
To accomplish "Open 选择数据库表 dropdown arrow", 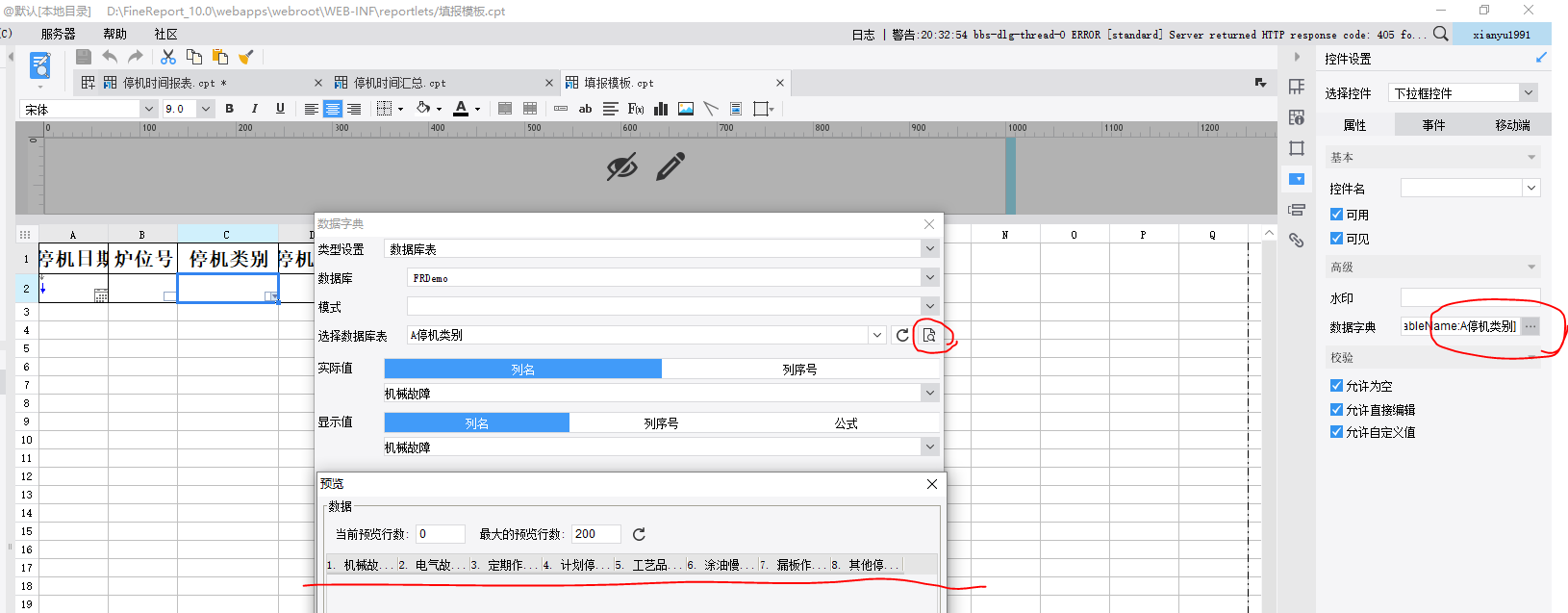I will (x=877, y=335).
